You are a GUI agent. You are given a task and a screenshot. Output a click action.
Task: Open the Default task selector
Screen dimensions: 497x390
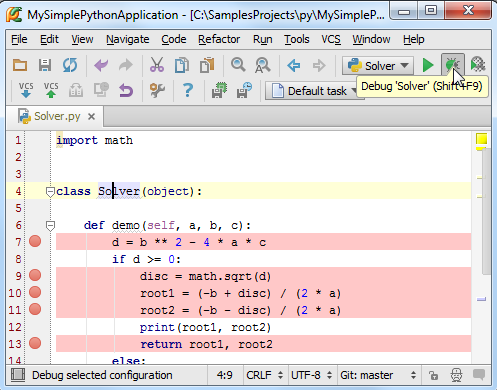point(312,91)
